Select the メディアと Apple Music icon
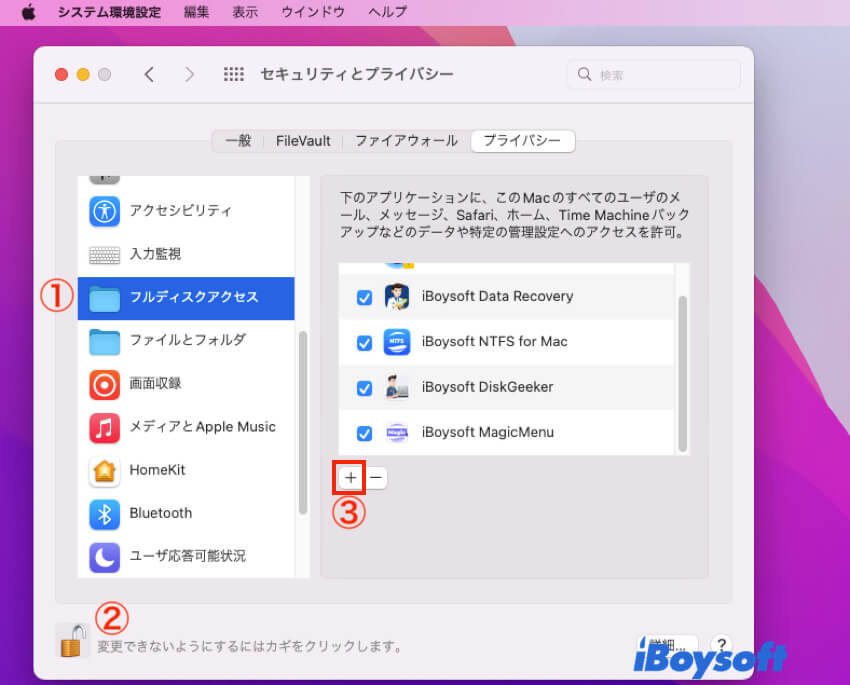The width and height of the screenshot is (850, 685). (x=105, y=428)
